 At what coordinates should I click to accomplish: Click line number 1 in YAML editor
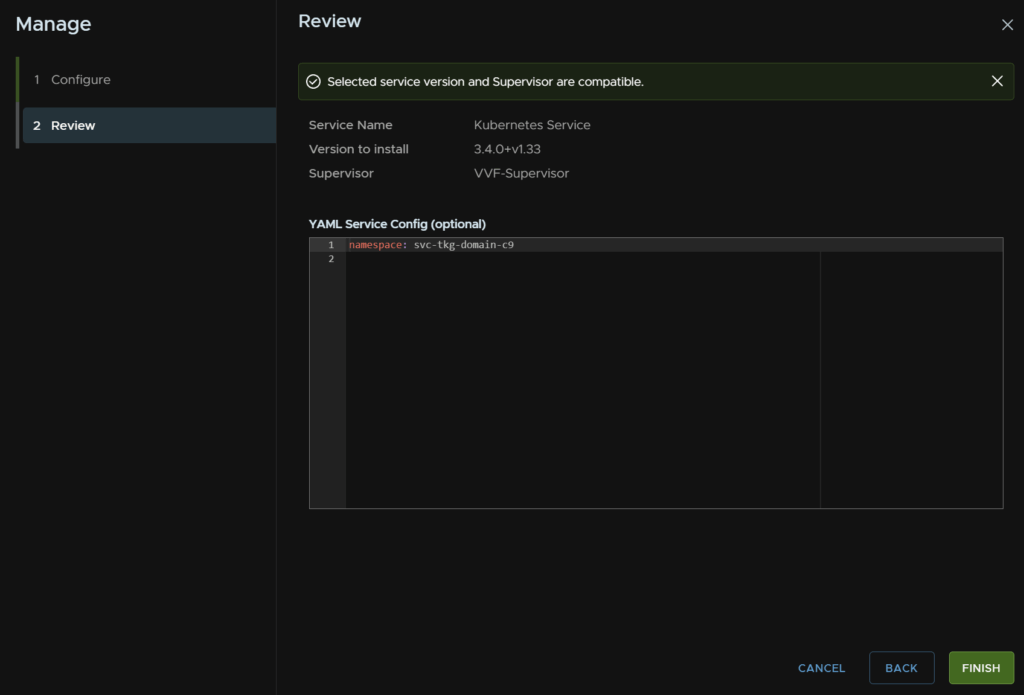331,245
